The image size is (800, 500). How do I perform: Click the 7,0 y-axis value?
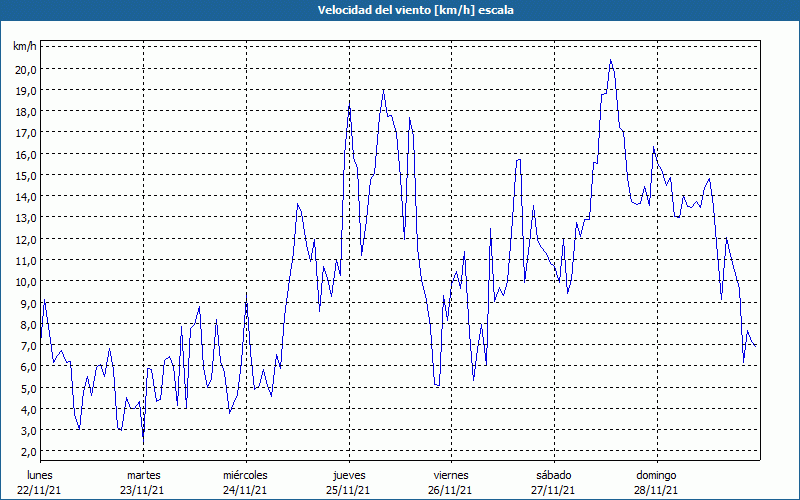28,345
